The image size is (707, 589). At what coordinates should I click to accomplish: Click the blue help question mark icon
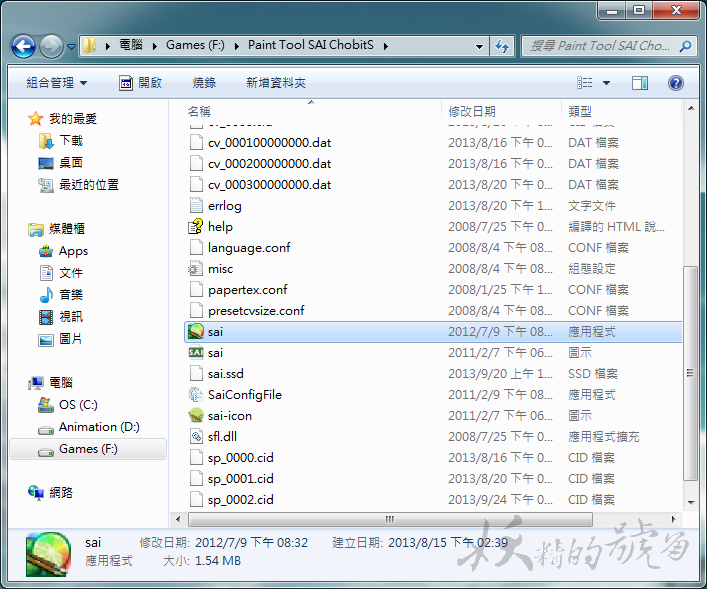[675, 83]
